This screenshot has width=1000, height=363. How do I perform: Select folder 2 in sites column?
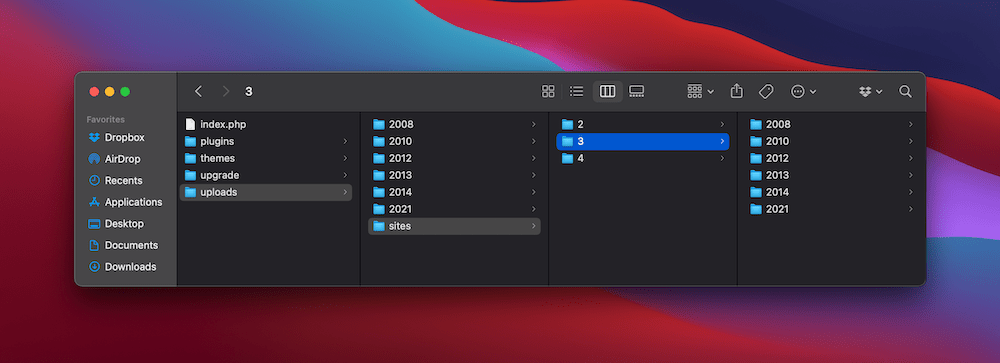643,124
